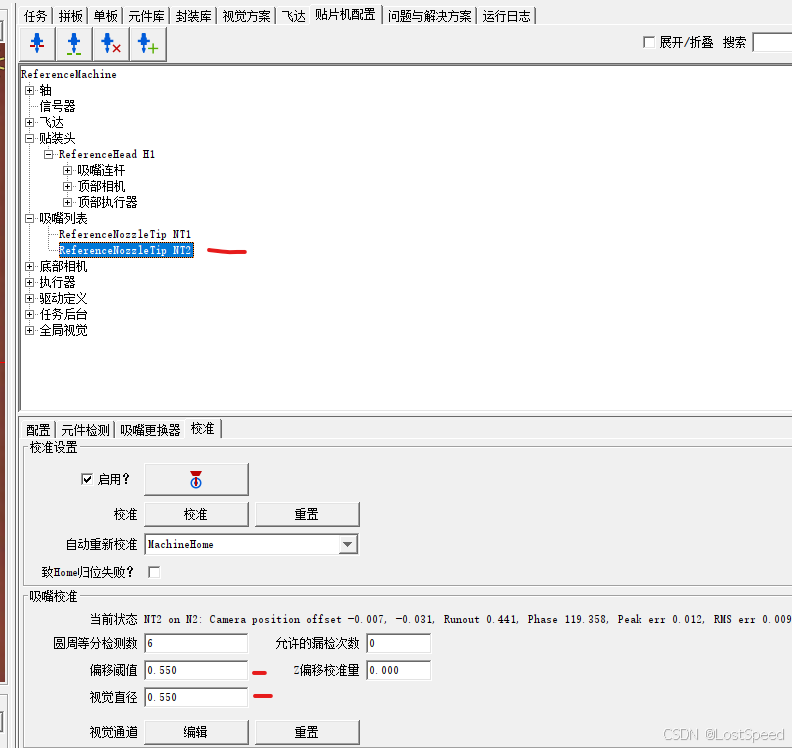This screenshot has height=748, width=792.
Task: Click 重置 next to the 校准 button
Action: [307, 514]
